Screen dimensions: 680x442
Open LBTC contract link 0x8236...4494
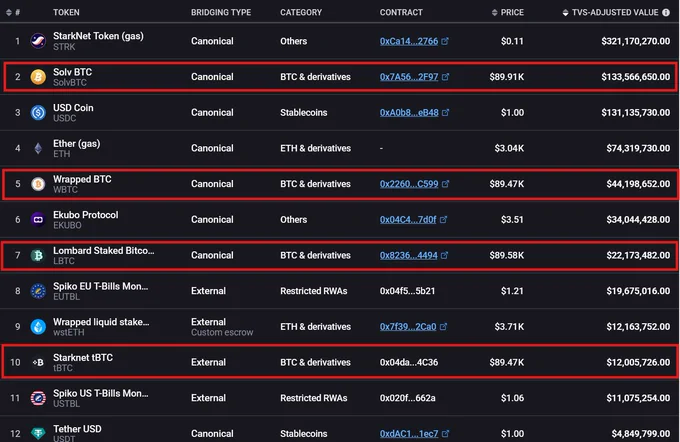(x=409, y=255)
